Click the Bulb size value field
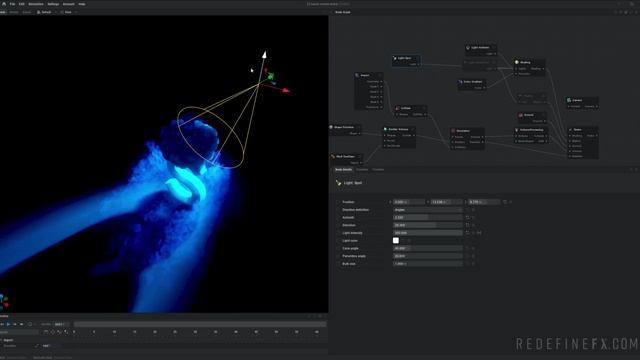The image size is (640, 360). click(x=428, y=264)
